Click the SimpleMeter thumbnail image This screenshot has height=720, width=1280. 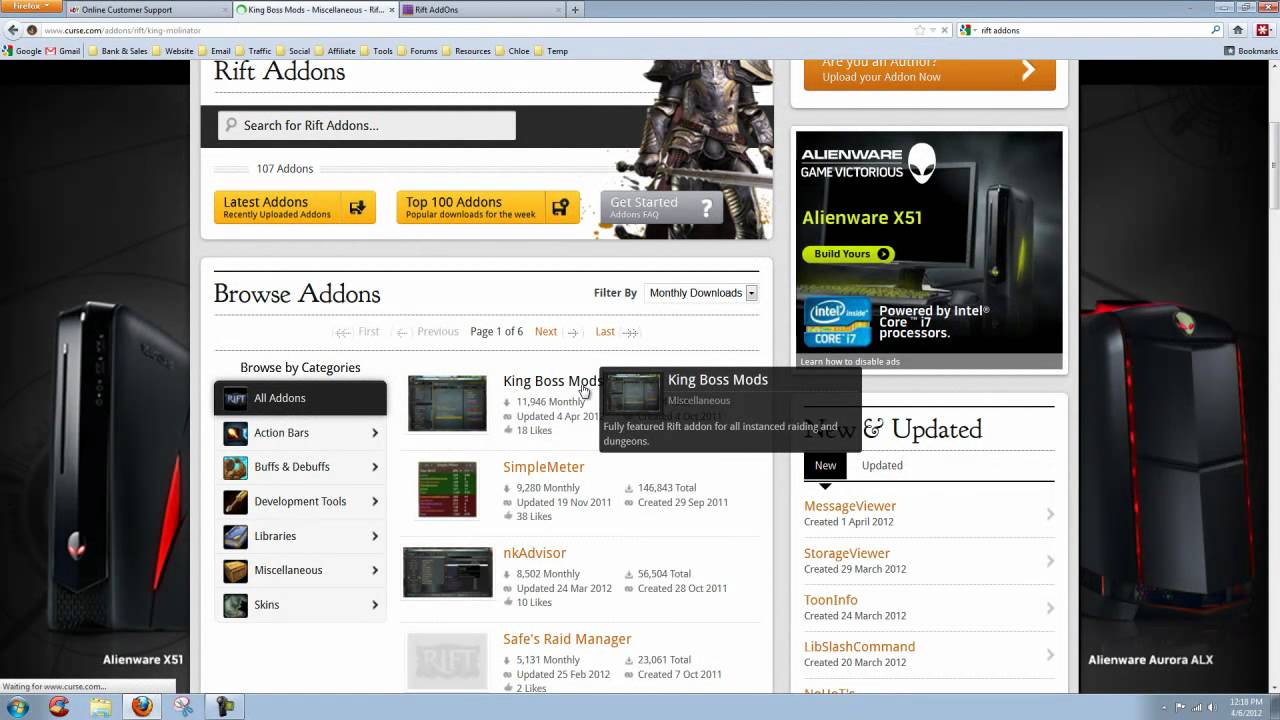pos(447,490)
